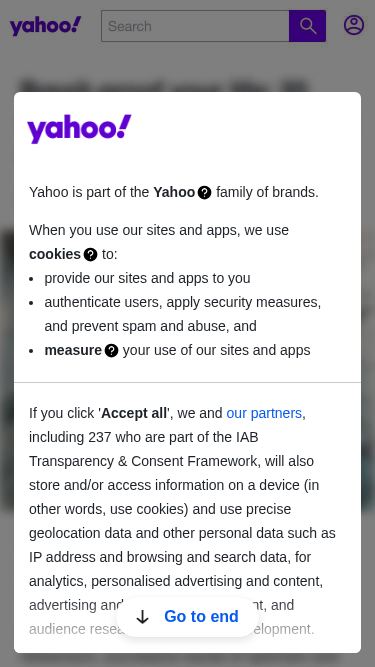This screenshot has height=667, width=375.
Task: Open the 'our partners' link
Action: point(264,413)
